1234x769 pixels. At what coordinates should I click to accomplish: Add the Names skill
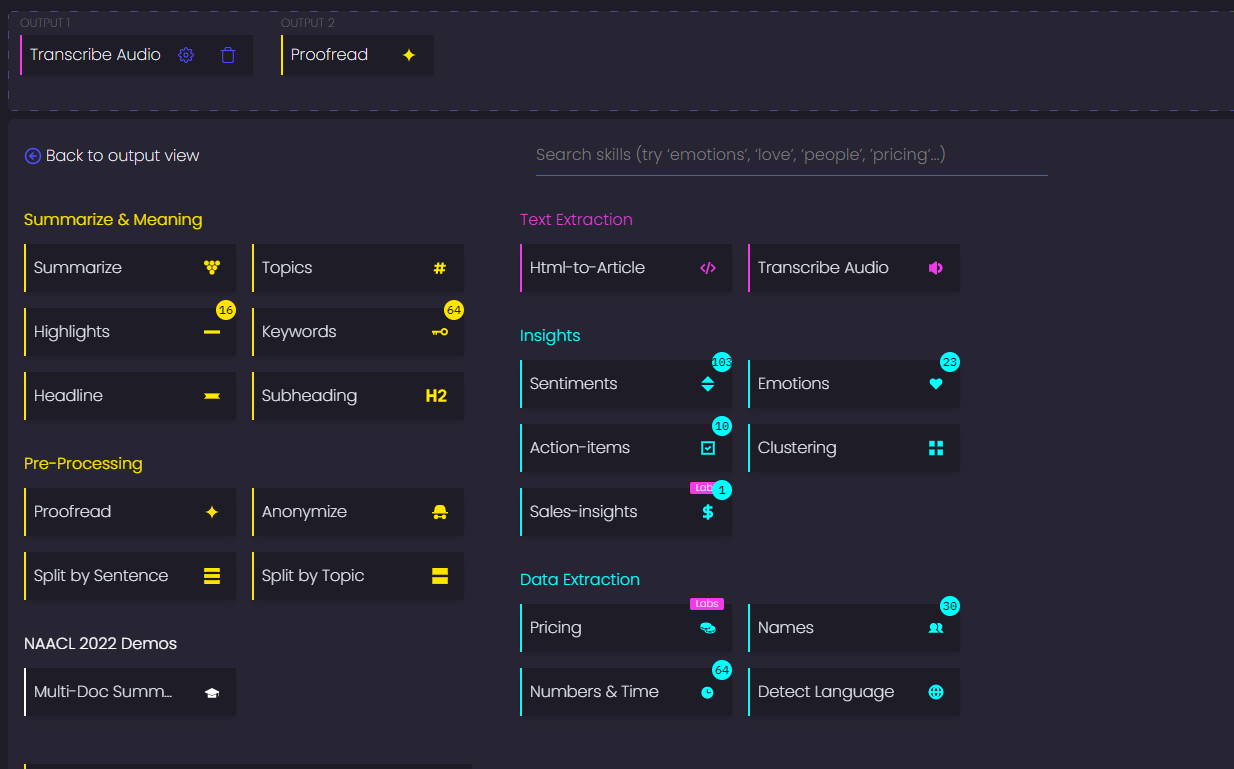[854, 628]
